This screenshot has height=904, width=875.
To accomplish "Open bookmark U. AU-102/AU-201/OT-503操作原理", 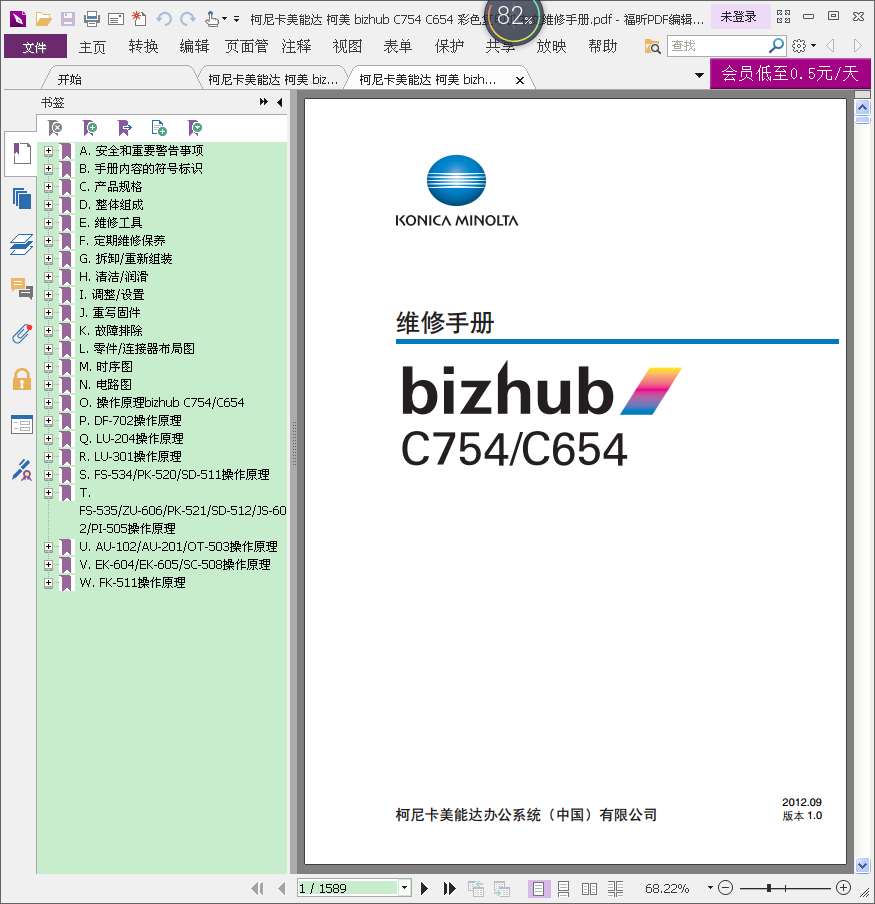I will [178, 547].
